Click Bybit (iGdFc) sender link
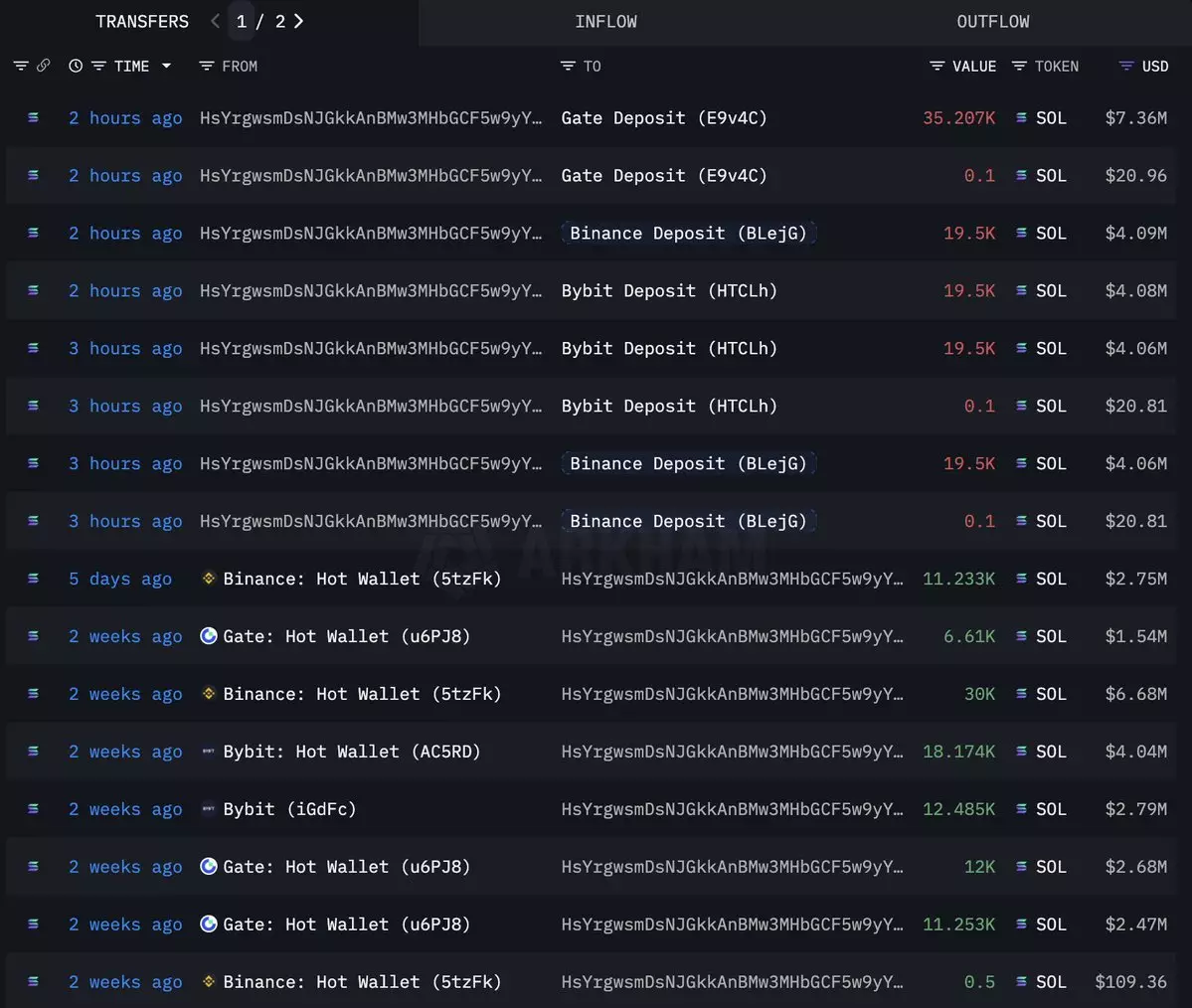1192x1008 pixels. pyautogui.click(x=289, y=809)
